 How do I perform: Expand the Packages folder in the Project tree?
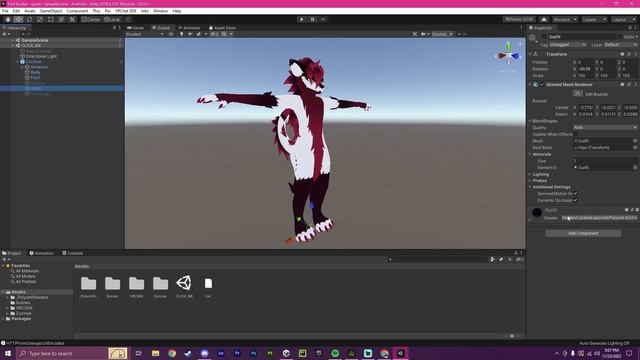(3, 318)
